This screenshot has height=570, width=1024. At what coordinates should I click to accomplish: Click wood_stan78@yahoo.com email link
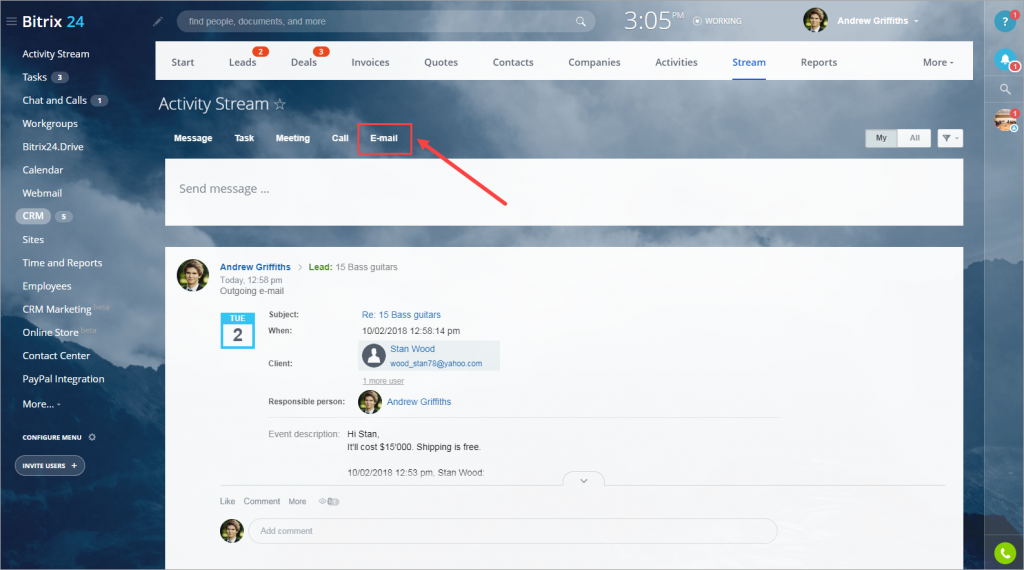tap(436, 364)
